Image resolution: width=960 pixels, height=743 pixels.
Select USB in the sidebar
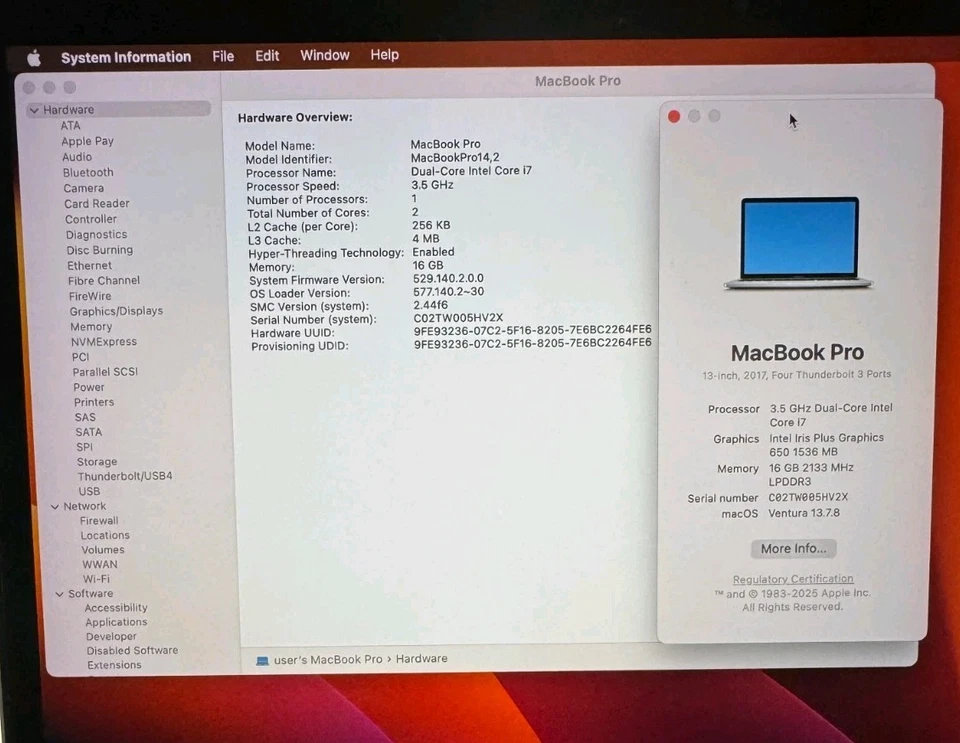[89, 491]
